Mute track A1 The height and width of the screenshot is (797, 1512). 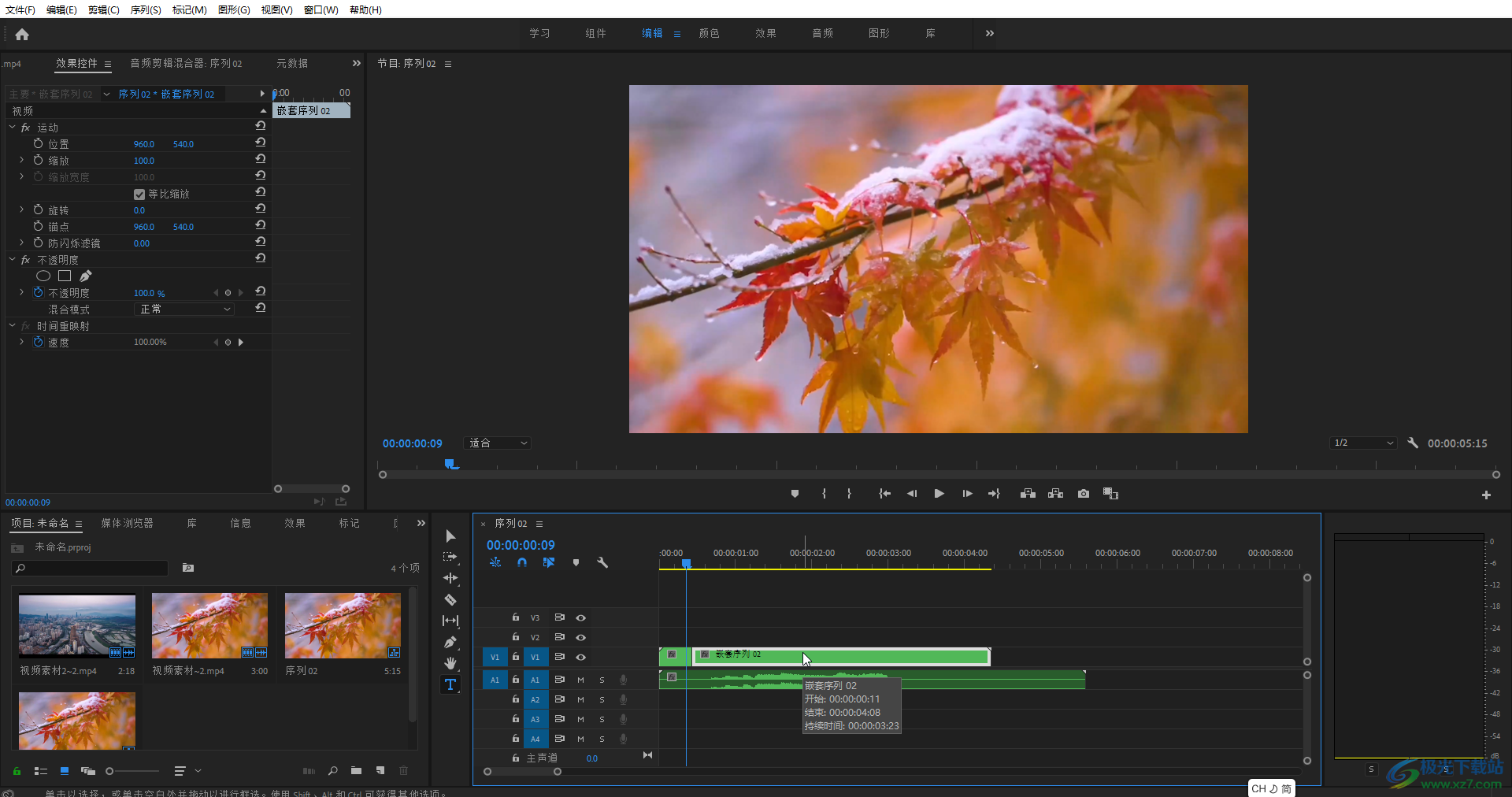point(580,680)
